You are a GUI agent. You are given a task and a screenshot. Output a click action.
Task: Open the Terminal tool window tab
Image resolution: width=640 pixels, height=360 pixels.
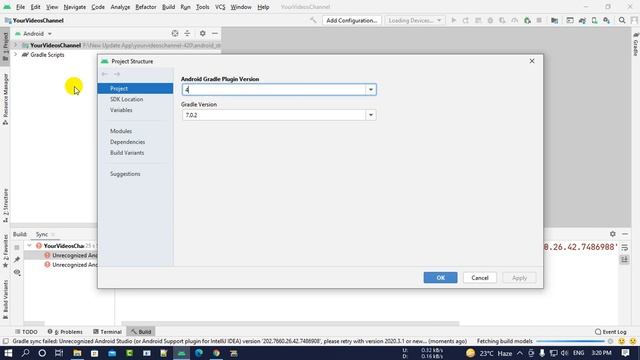[x=107, y=332]
